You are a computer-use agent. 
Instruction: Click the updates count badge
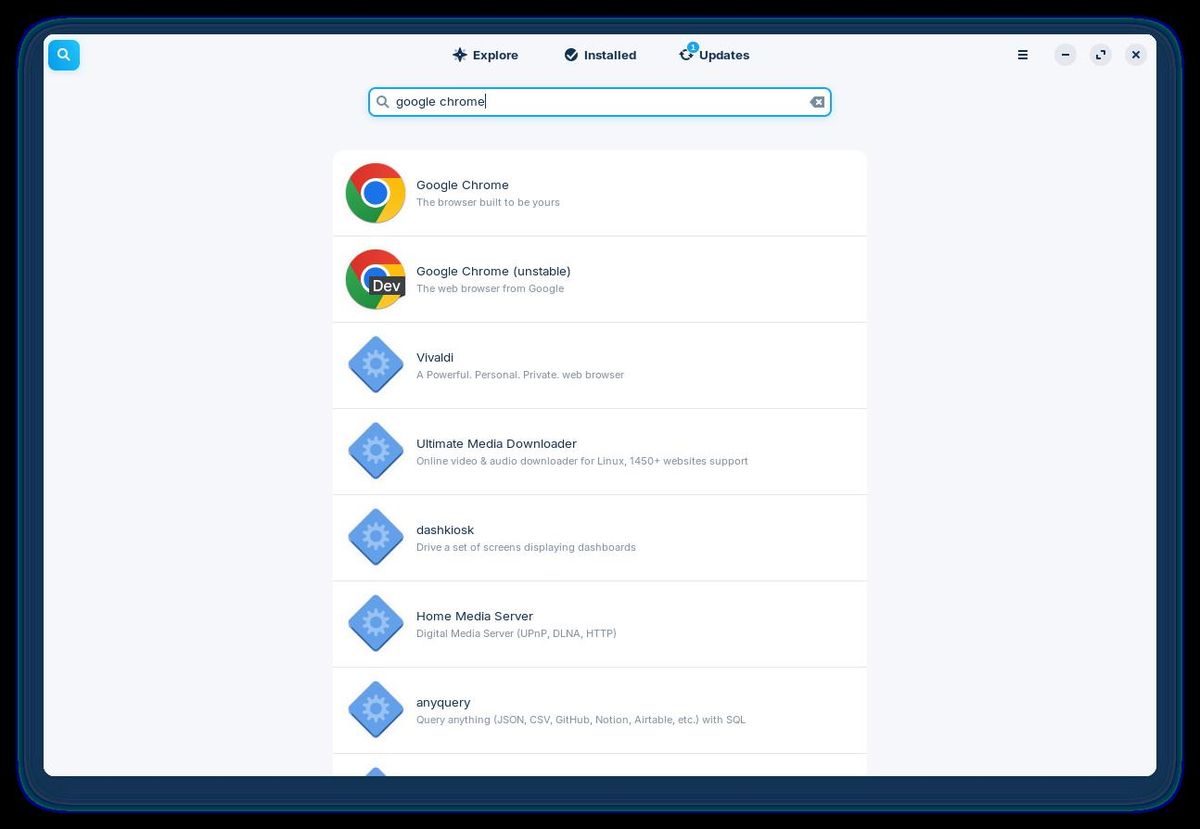[x=693, y=47]
